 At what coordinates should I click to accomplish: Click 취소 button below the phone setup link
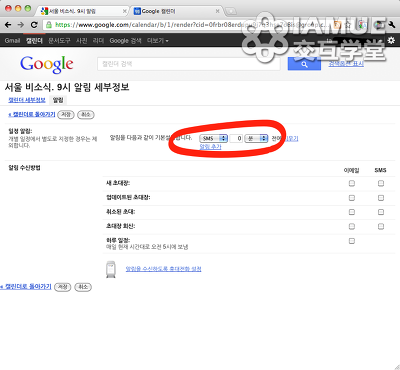[x=83, y=287]
